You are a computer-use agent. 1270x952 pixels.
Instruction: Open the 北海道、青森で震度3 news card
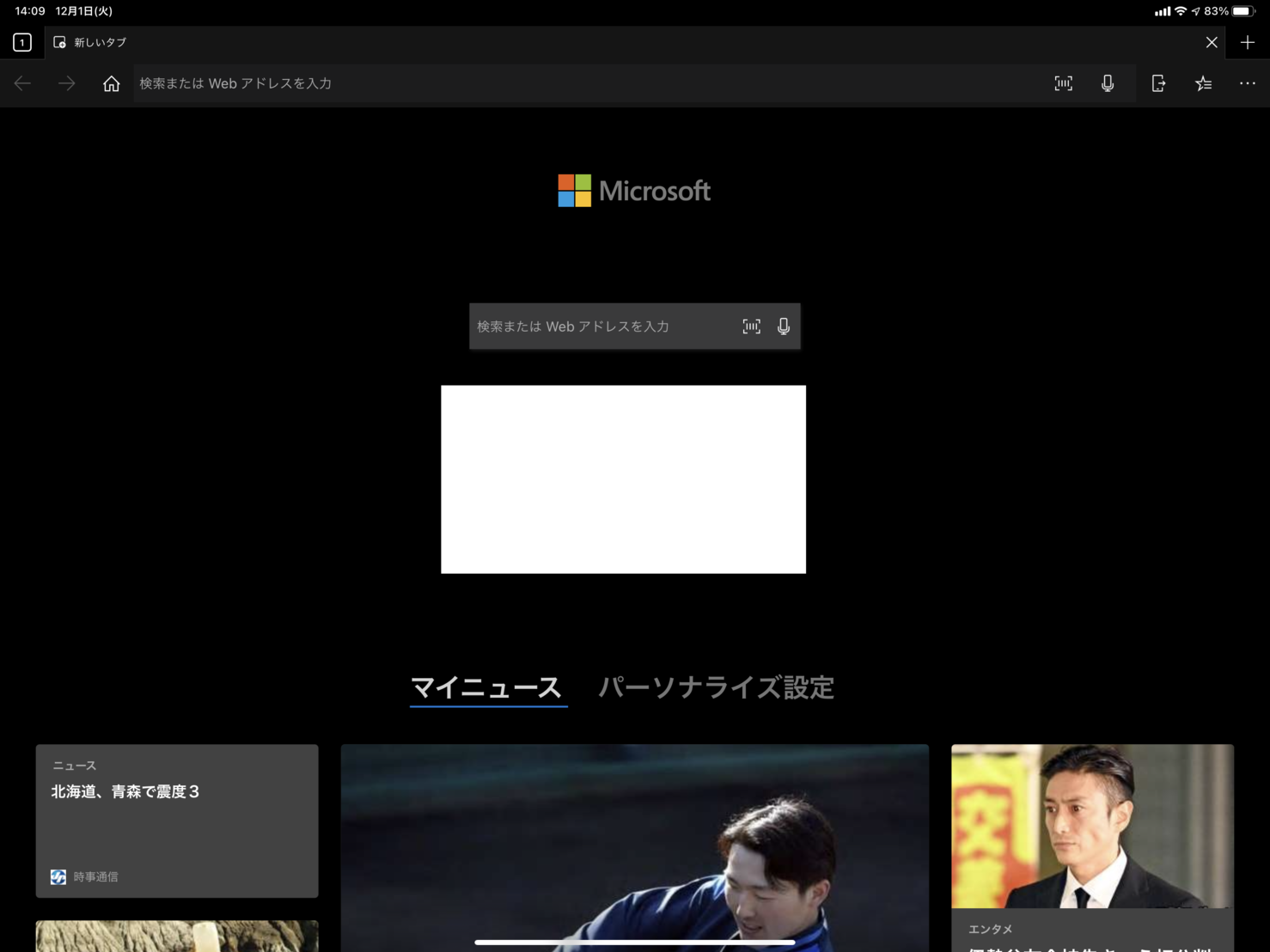(177, 821)
